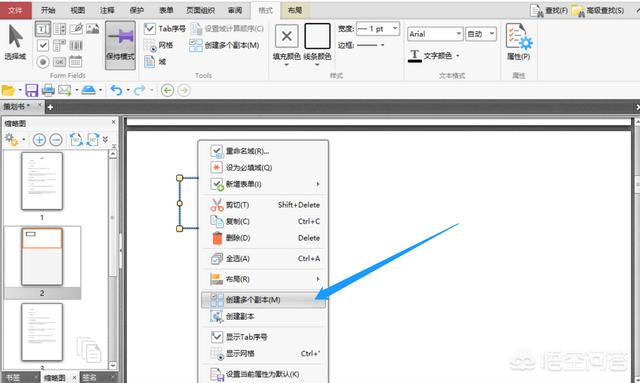Click the Print icon in quick toolbar
Image resolution: width=640 pixels, height=383 pixels.
[x=48, y=90]
